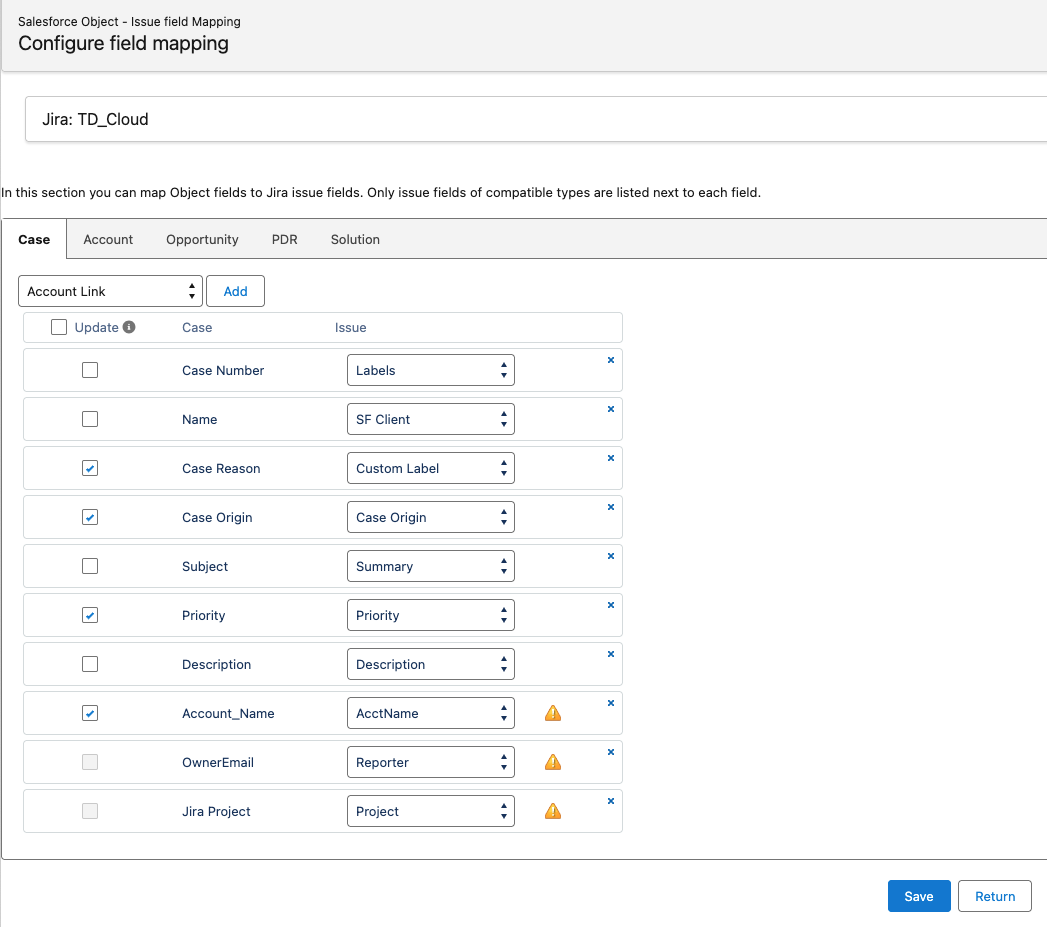Switch to the PDR tab
This screenshot has width=1047, height=927.
coord(284,239)
